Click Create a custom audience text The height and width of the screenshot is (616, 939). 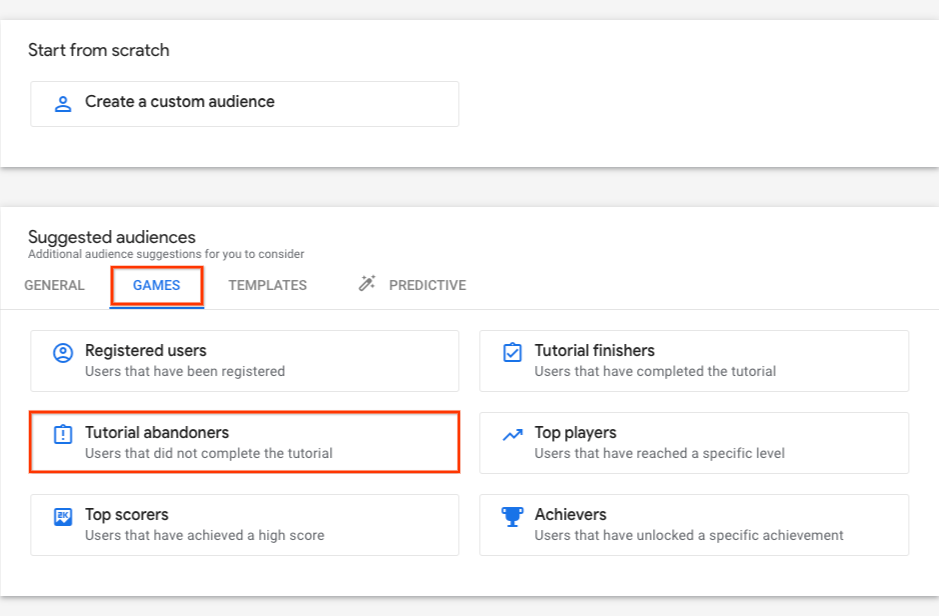(180, 102)
